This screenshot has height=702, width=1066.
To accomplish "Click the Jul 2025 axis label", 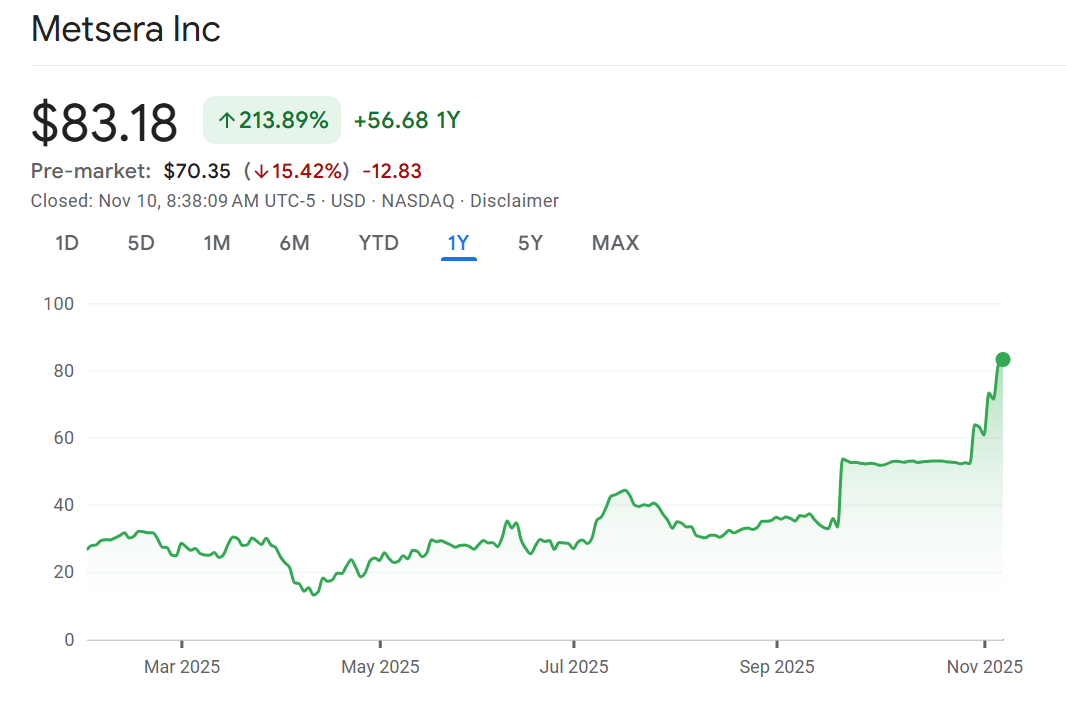I will click(574, 667).
